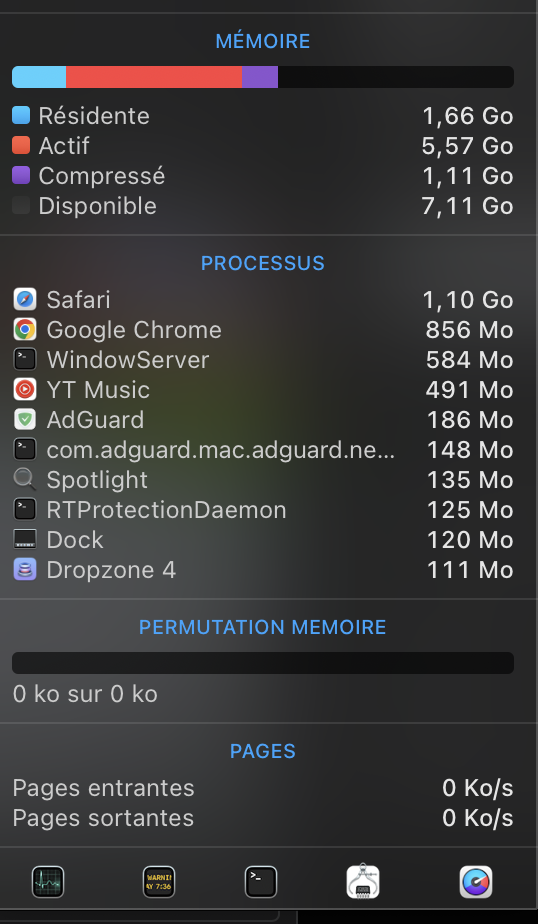Screen dimensions: 538x924
Task: Click the YT Music process icon
Action: tap(25, 390)
